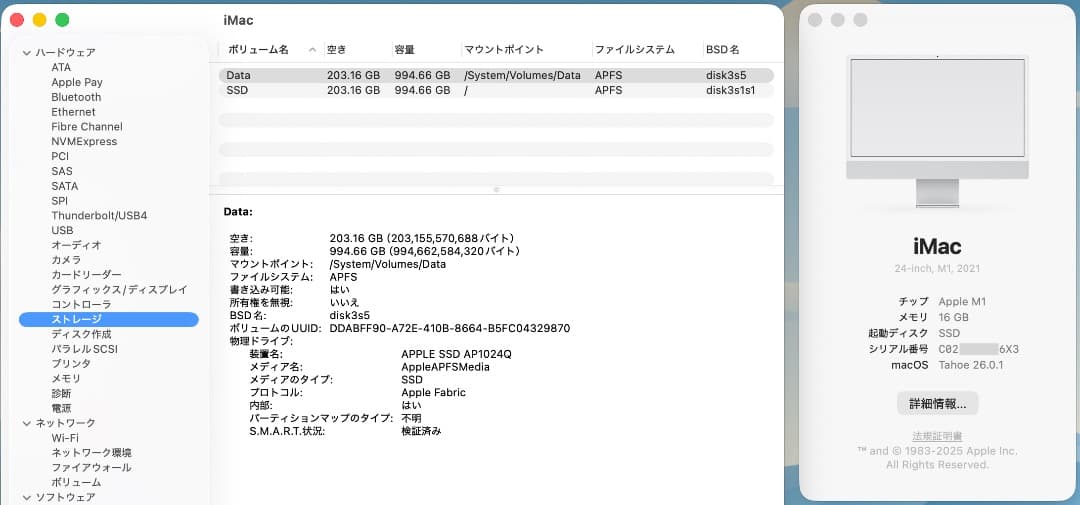Click /System/Volumes/Data in the table row

point(523,76)
